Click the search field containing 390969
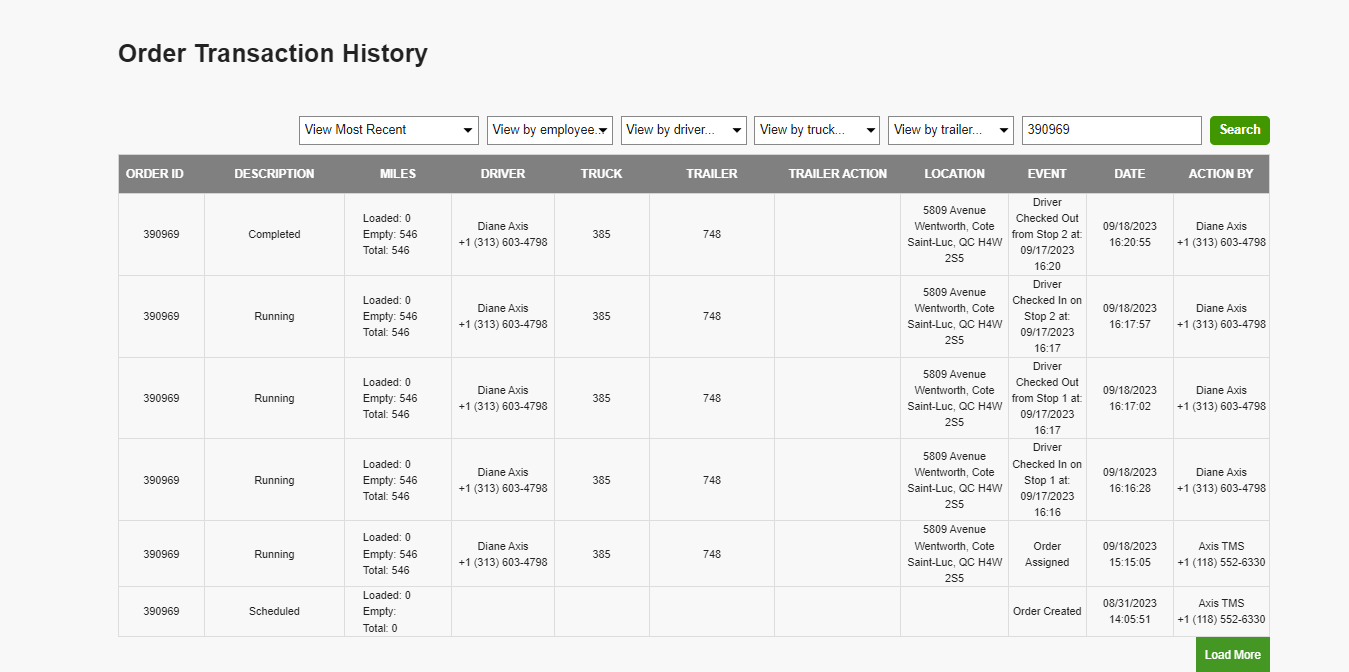 pos(1112,130)
